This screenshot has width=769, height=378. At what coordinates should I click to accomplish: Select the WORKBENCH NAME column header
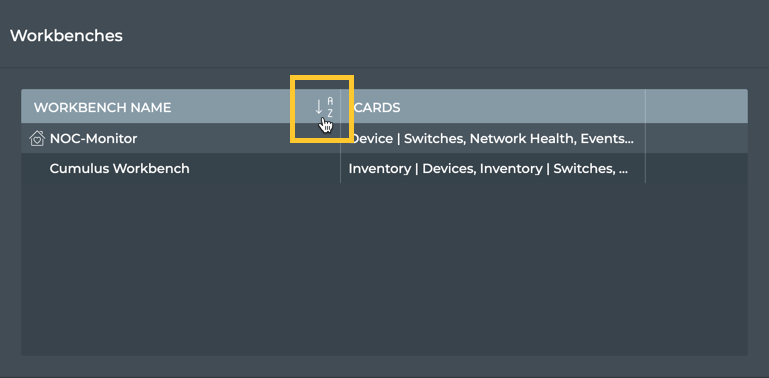tap(103, 107)
